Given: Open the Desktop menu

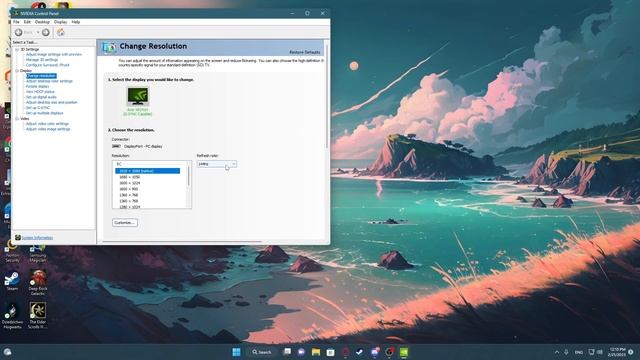Looking at the screenshot, I should coord(42,22).
